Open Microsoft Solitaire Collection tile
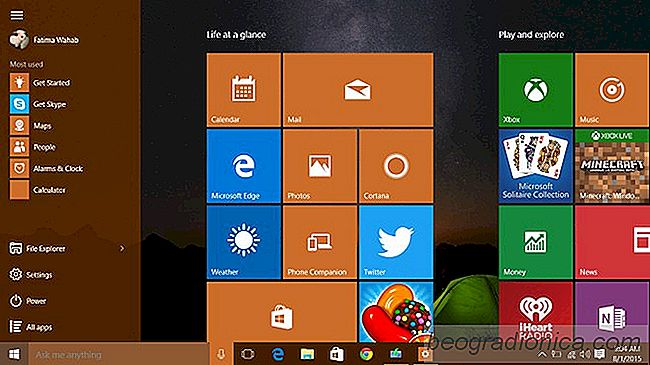Image resolution: width=650 pixels, height=365 pixels. [536, 166]
